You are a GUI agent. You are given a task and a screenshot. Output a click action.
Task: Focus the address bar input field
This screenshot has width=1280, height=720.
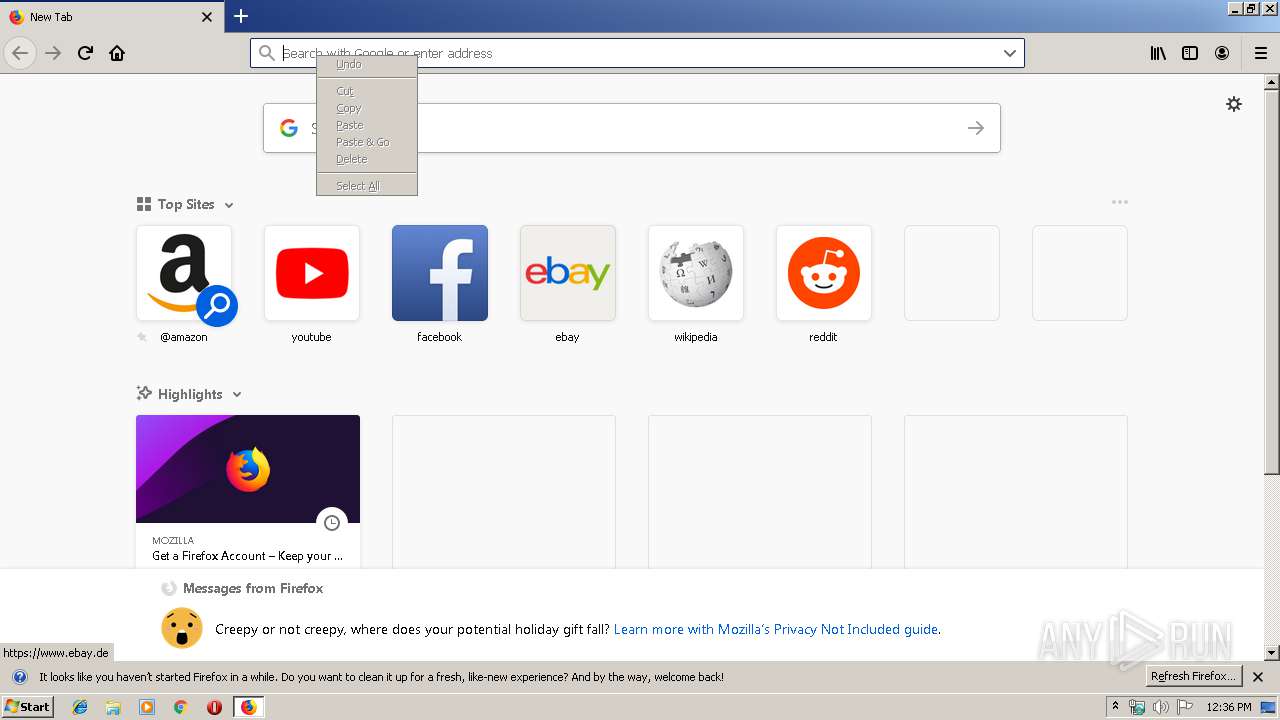click(x=637, y=53)
